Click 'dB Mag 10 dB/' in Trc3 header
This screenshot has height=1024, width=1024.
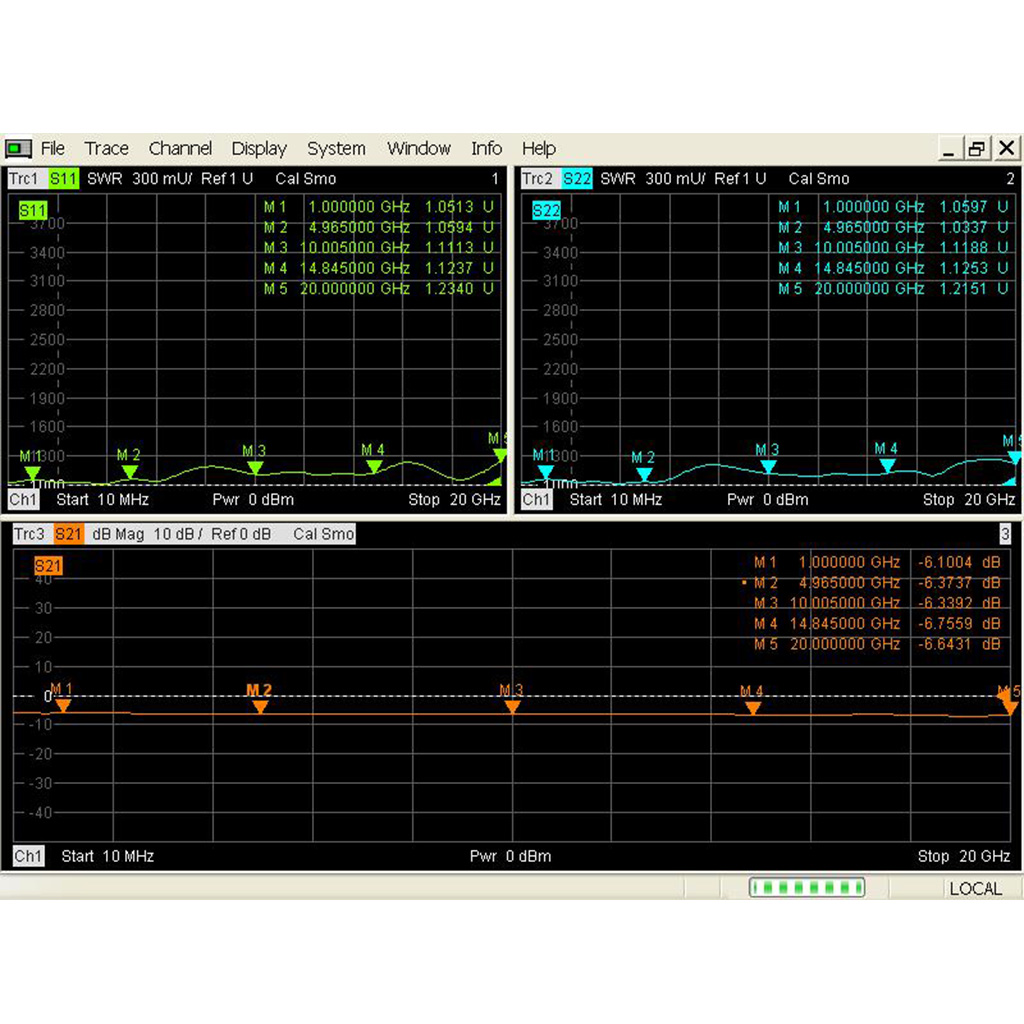click(147, 534)
